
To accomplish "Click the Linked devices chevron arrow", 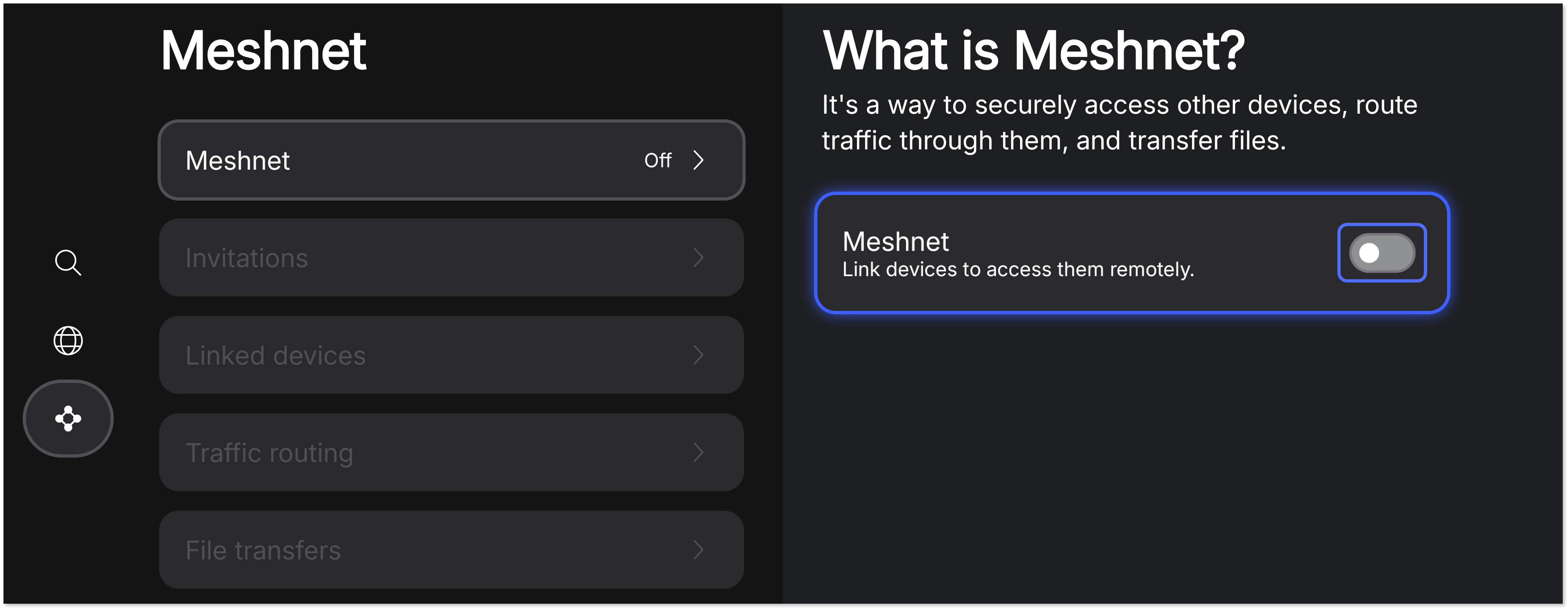I will pos(698,355).
